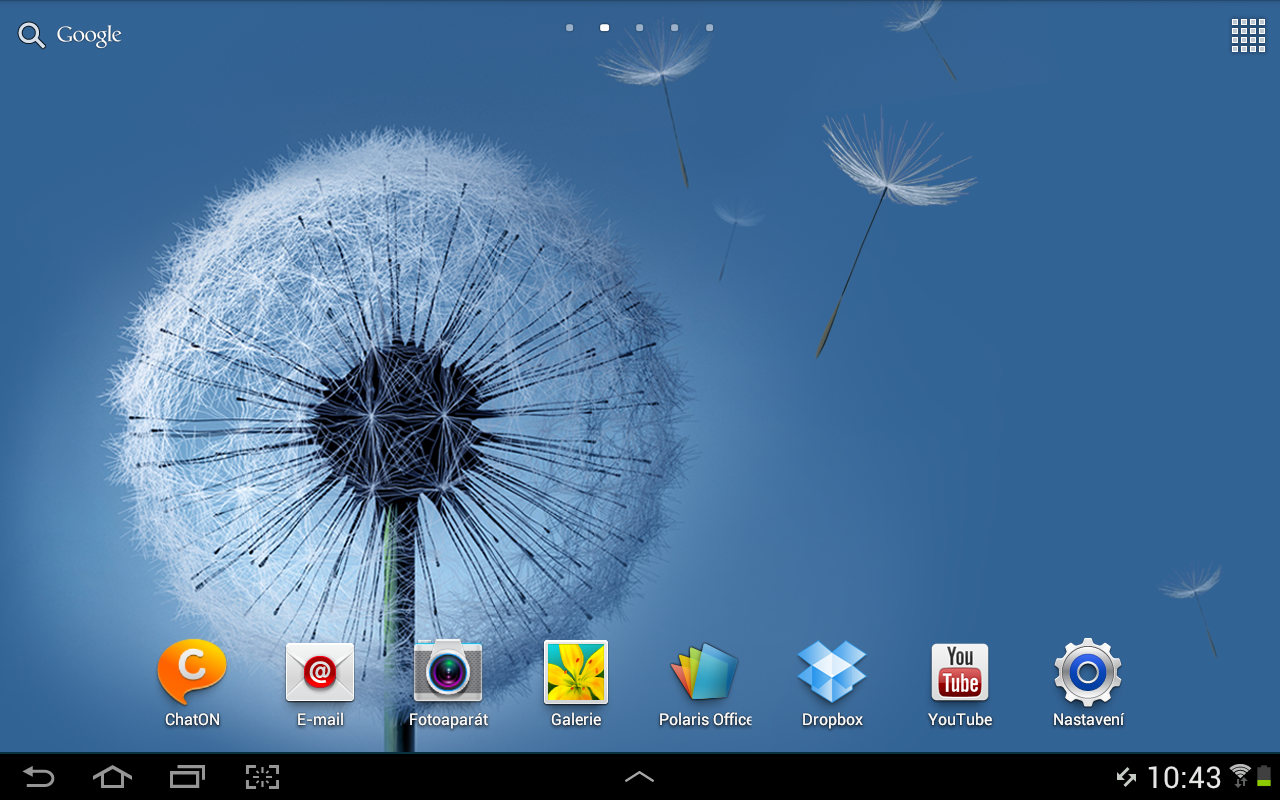The height and width of the screenshot is (800, 1280).
Task: Open the ChatON app
Action: (x=192, y=673)
